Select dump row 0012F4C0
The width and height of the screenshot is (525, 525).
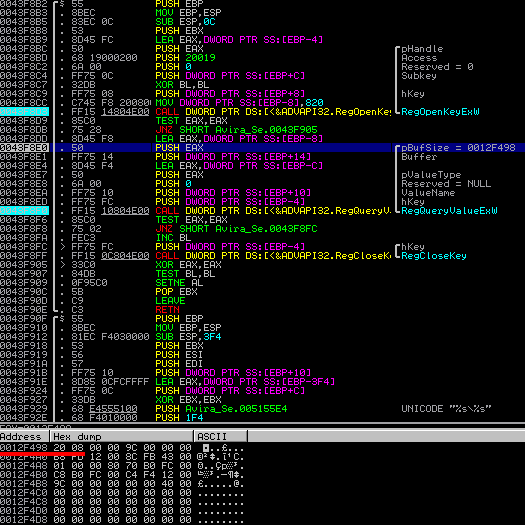pyautogui.click(x=122, y=493)
